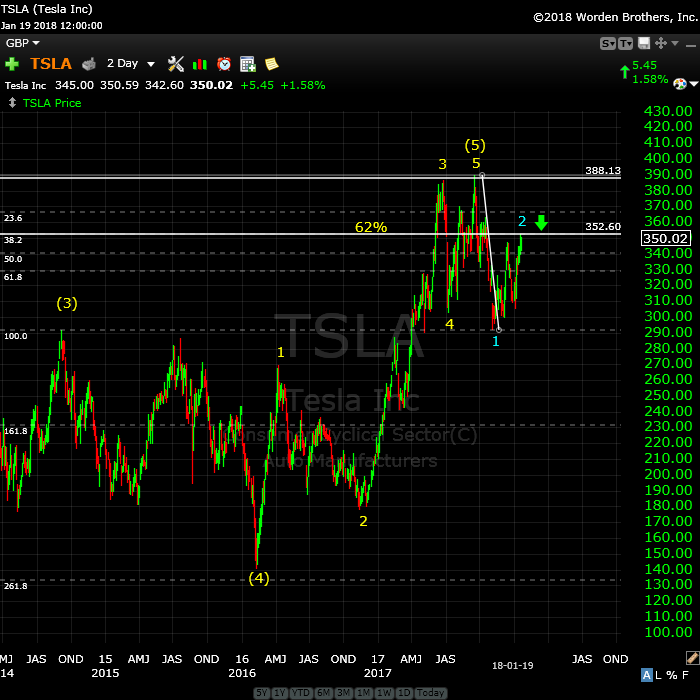This screenshot has height=700, width=700.
Task: Click the candlestick chart style icon
Action: tap(200, 65)
